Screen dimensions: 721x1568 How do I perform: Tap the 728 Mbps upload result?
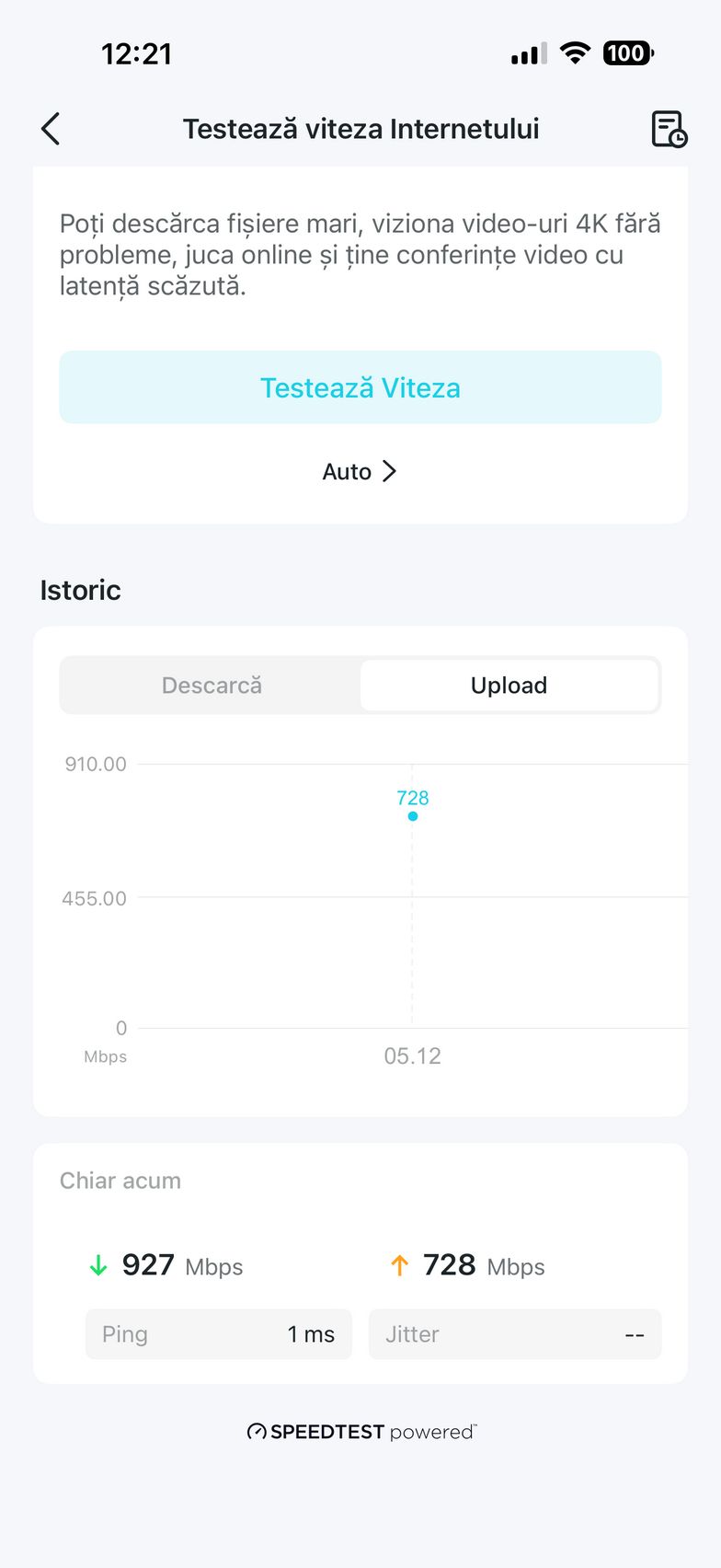pyautogui.click(x=483, y=1266)
